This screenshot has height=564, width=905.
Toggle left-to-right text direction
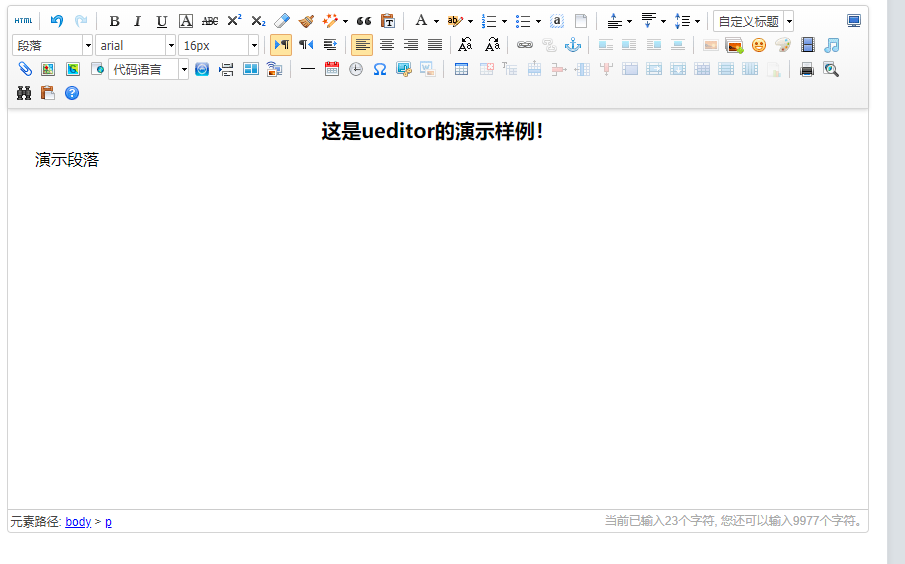[x=281, y=45]
